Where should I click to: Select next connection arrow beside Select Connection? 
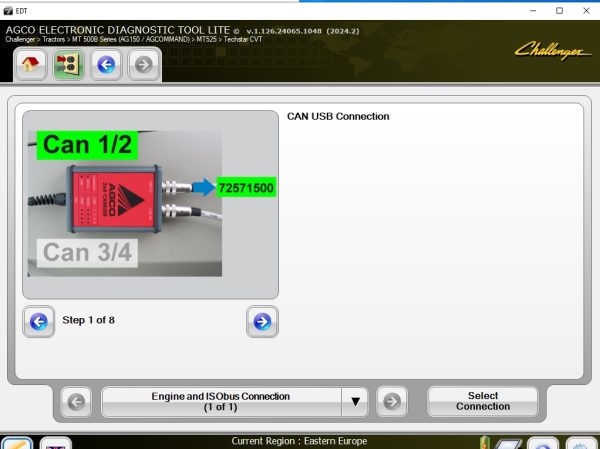click(x=392, y=402)
